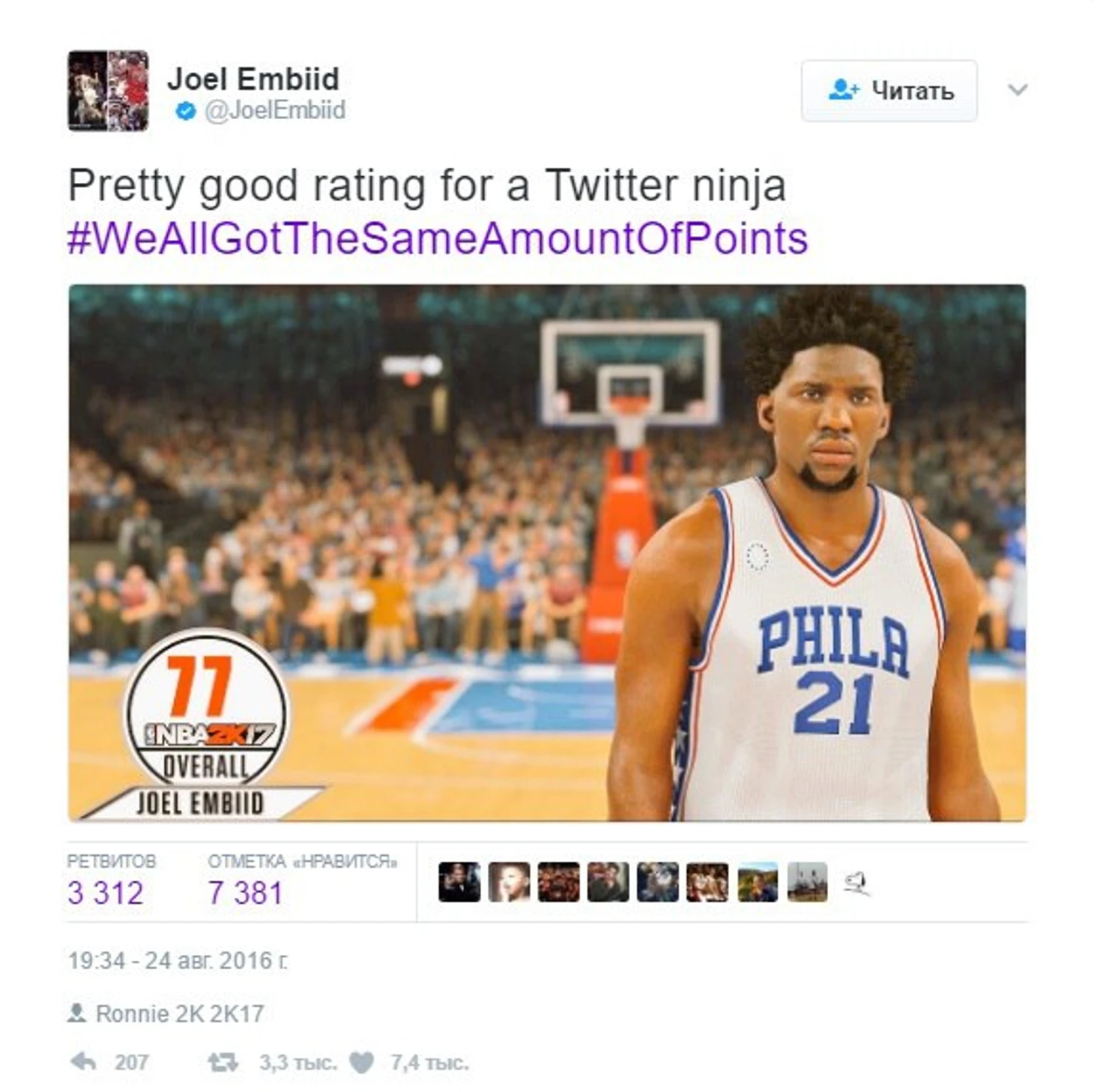Viewport: 1094px width, 1092px height.
Task: Open Joel Embiid's profile avatar
Action: [x=108, y=91]
